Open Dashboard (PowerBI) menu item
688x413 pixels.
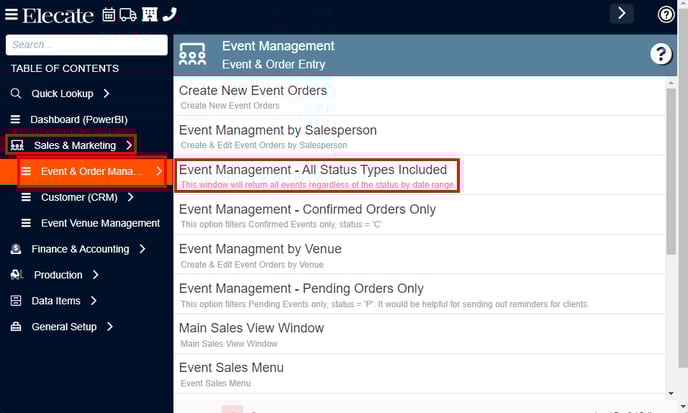[x=79, y=119]
